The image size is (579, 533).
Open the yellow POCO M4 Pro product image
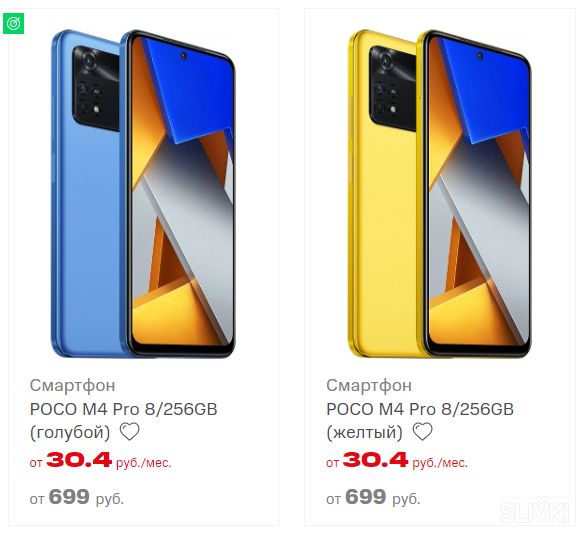[x=439, y=193]
